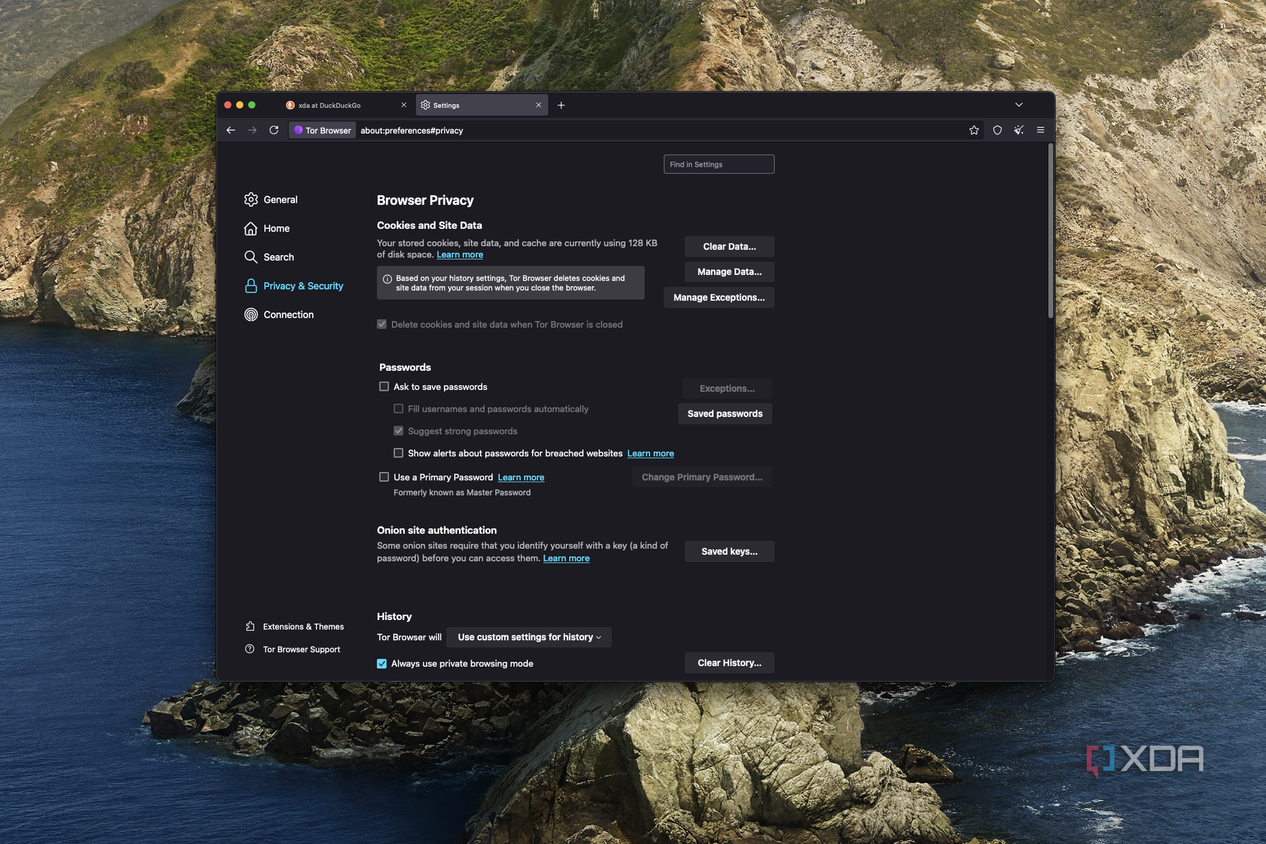Reload the page with refresh icon

point(274,130)
